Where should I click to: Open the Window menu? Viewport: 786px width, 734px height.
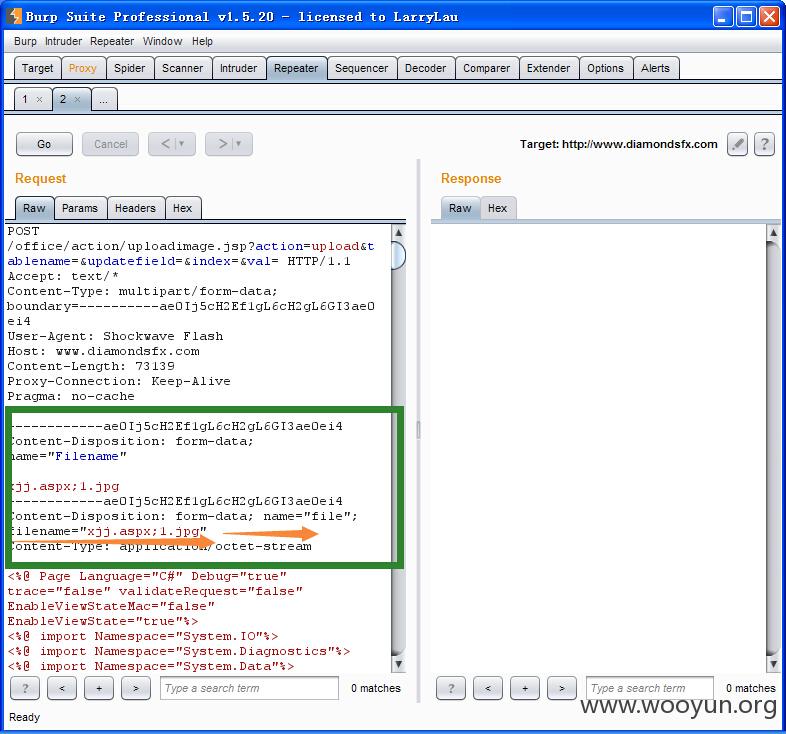[x=162, y=41]
